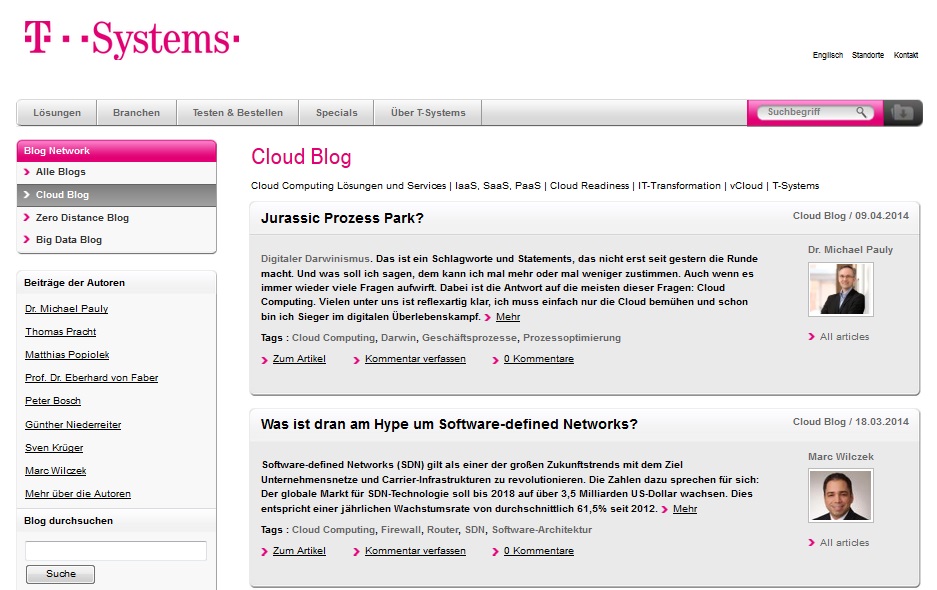Viewport: 937px width, 590px height.
Task: Switch language via Englisch link
Action: 827,55
